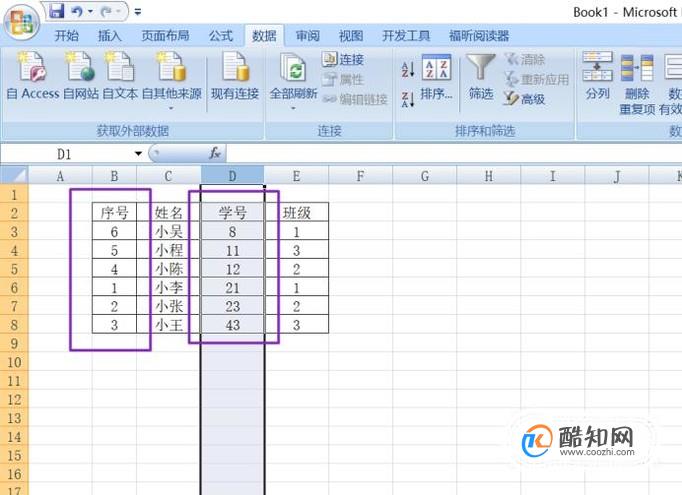This screenshot has width=682, height=495.
Task: Switch to the 插入 tab
Action: tap(109, 36)
